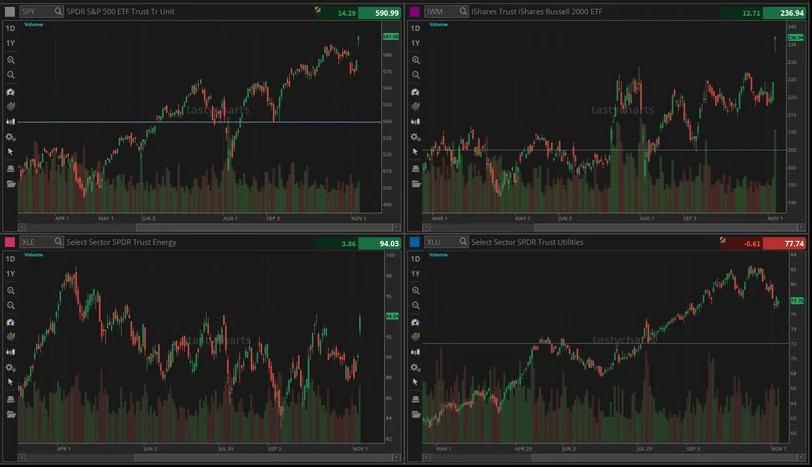812x467 pixels.
Task: Zoom in on the SPY chart
Action: pyautogui.click(x=11, y=59)
